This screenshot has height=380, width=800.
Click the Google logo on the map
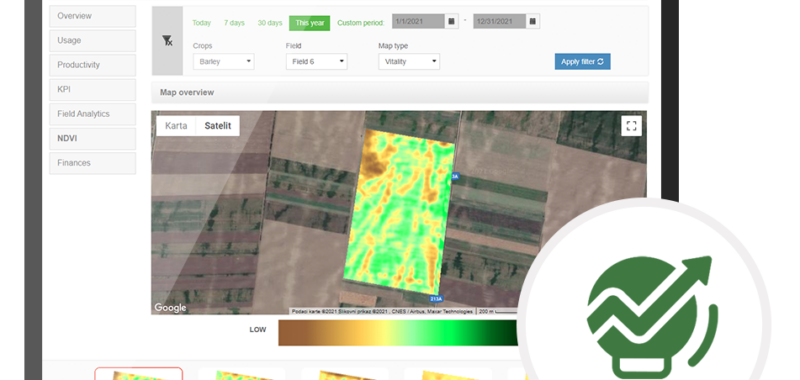click(x=170, y=308)
